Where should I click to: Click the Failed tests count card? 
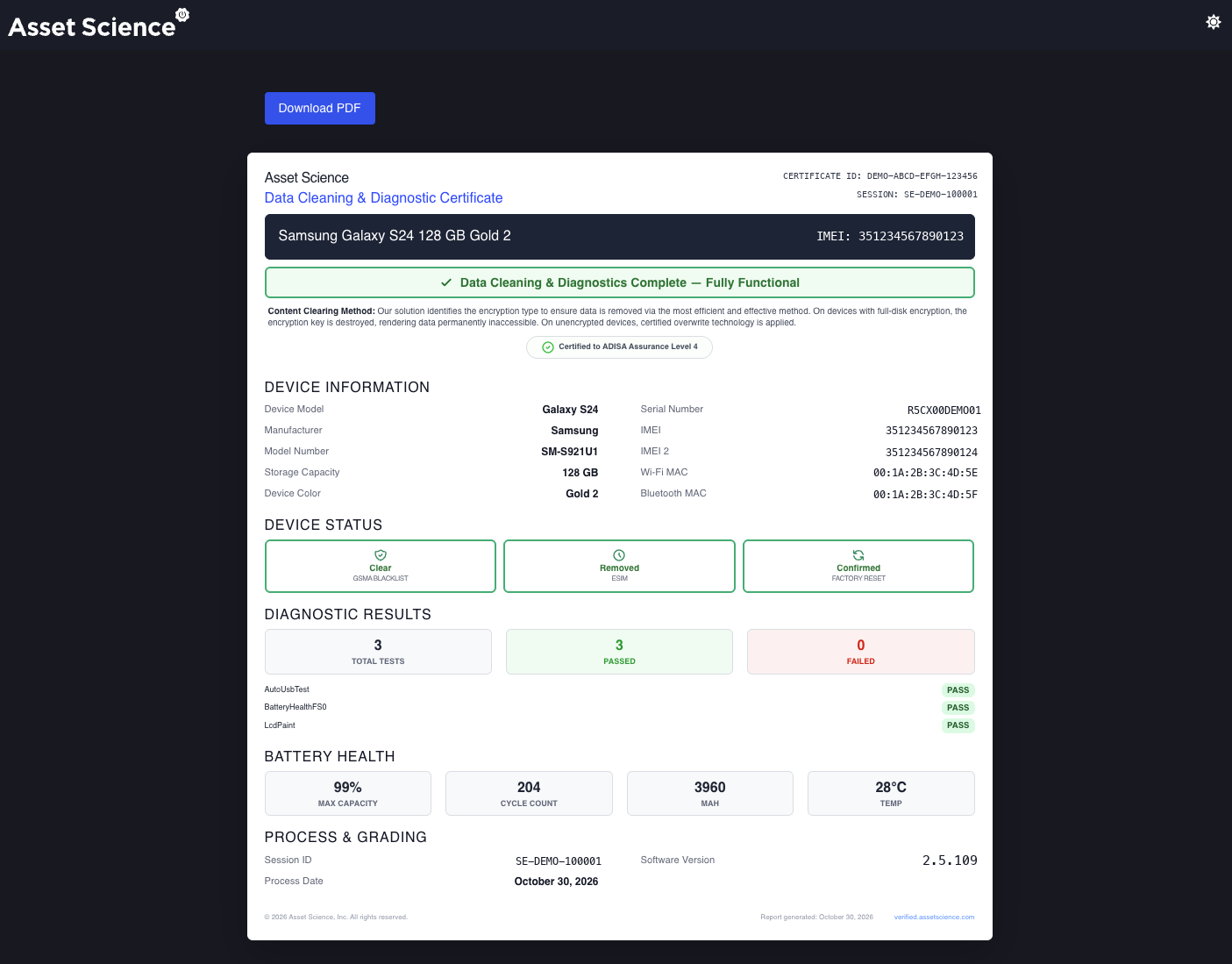[861, 652]
